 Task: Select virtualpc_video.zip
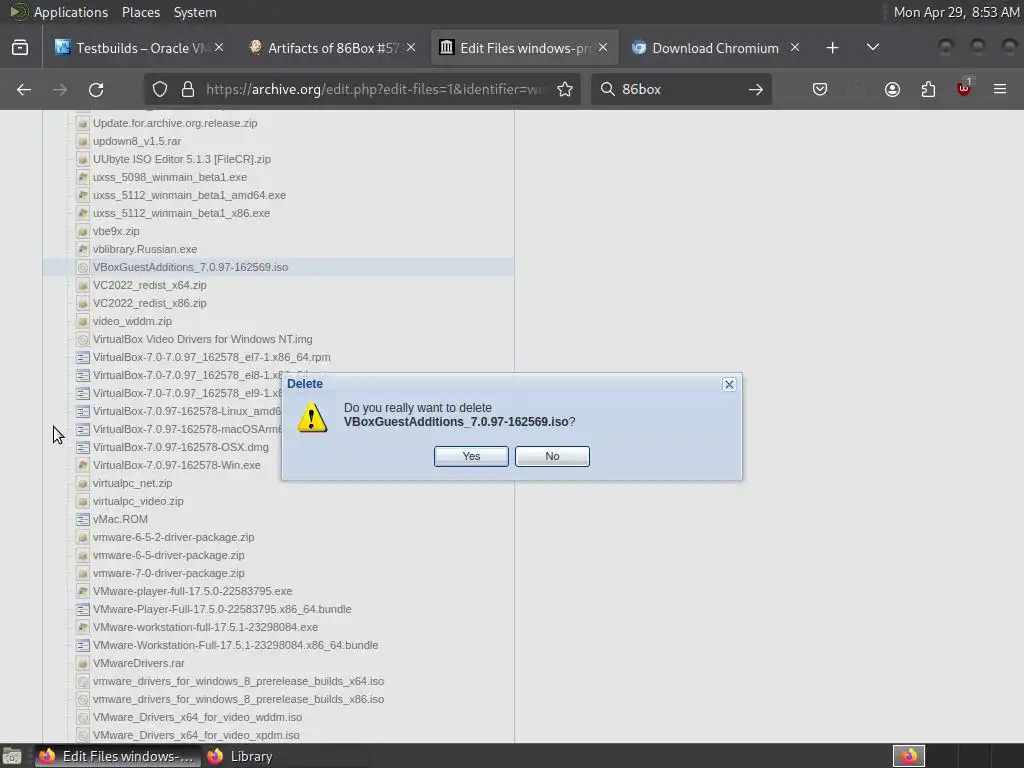coord(138,501)
